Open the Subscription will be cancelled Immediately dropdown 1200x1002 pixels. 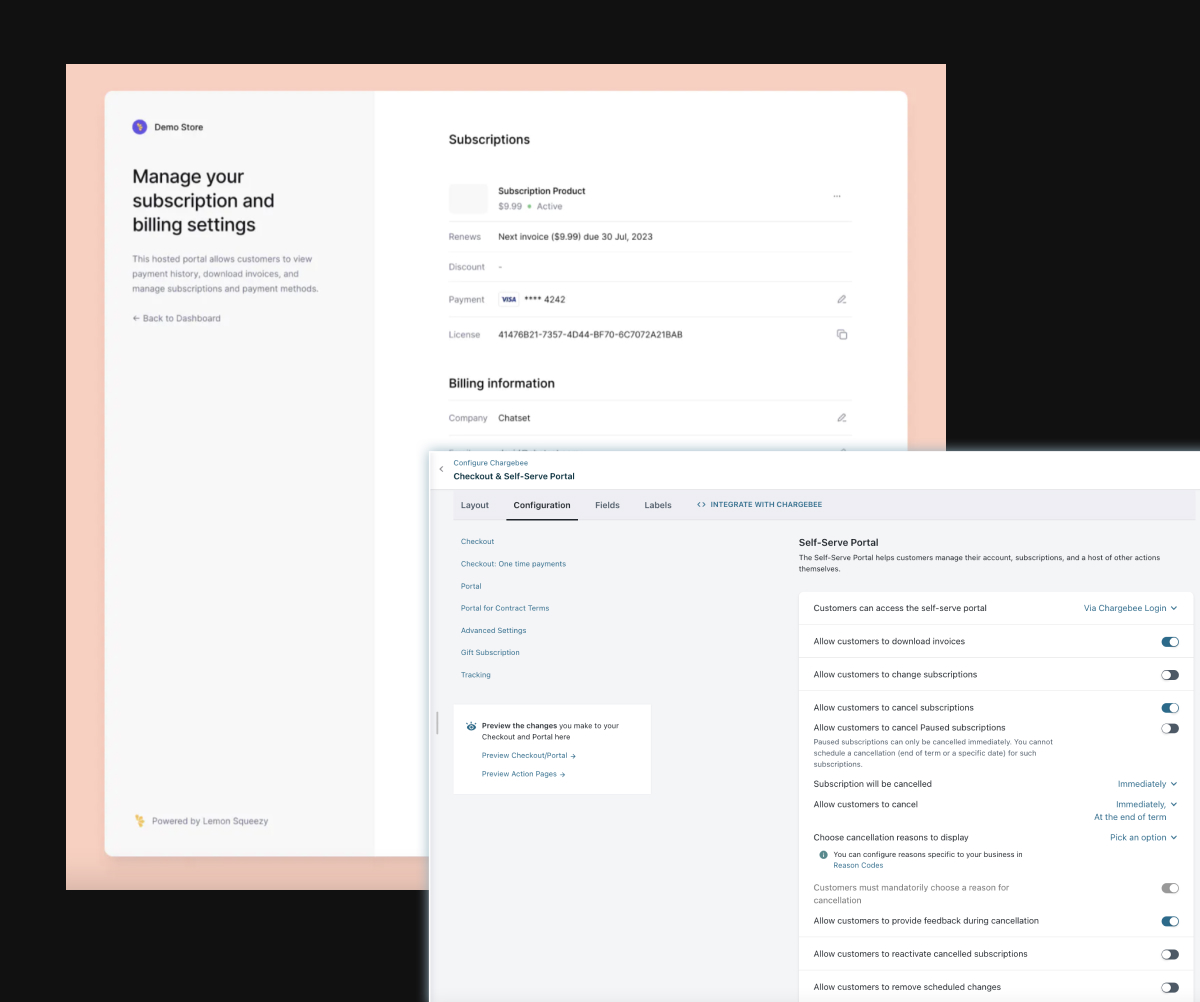coord(1147,783)
